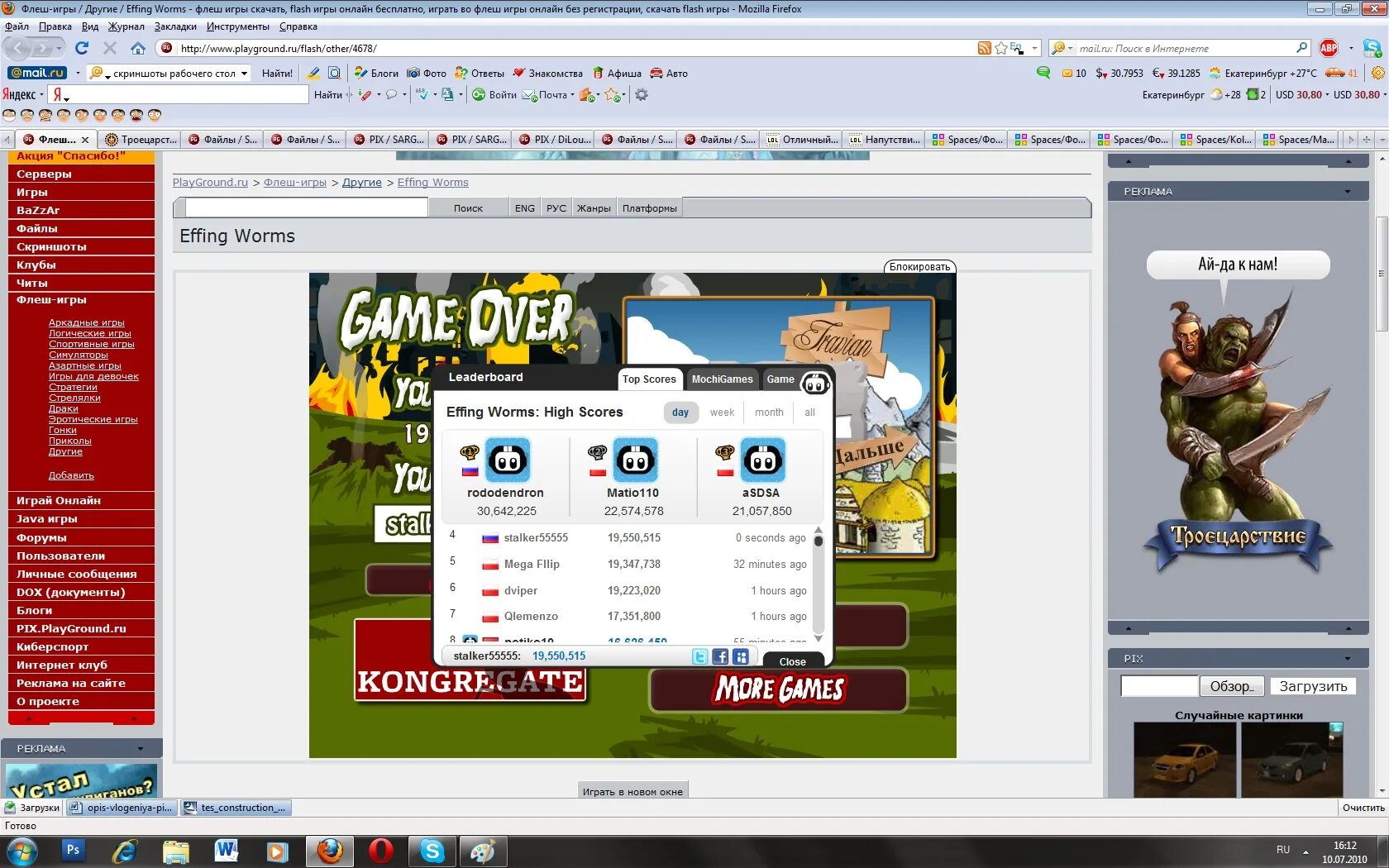1389x868 pixels.
Task: Click the leaderboard scroll down arrow
Action: point(819,638)
